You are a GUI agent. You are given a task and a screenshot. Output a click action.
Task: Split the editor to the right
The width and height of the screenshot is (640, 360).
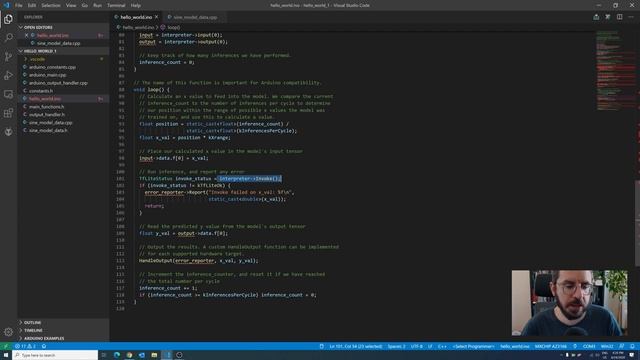[620, 17]
